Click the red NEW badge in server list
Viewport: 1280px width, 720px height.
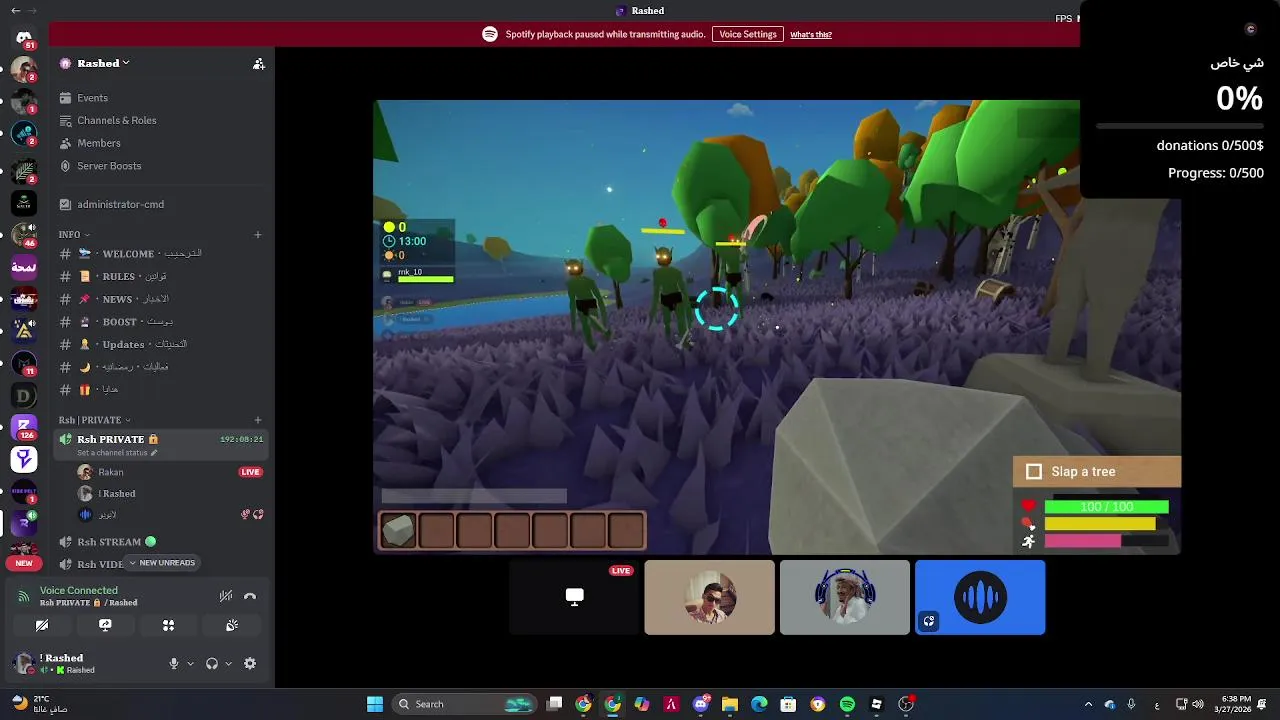click(x=24, y=563)
